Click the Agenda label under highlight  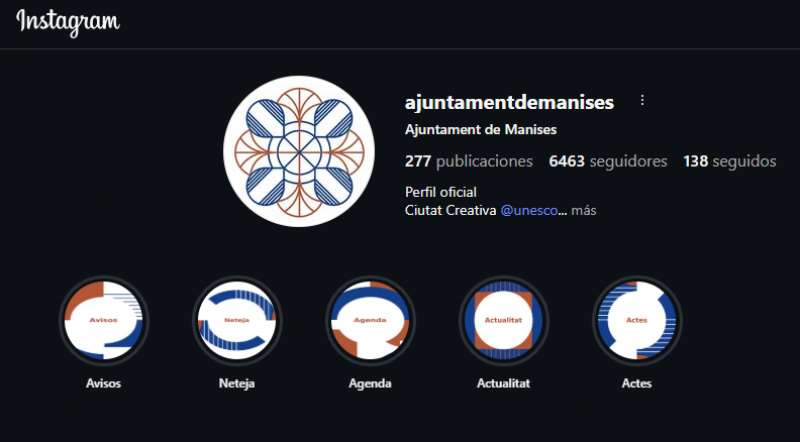(370, 383)
